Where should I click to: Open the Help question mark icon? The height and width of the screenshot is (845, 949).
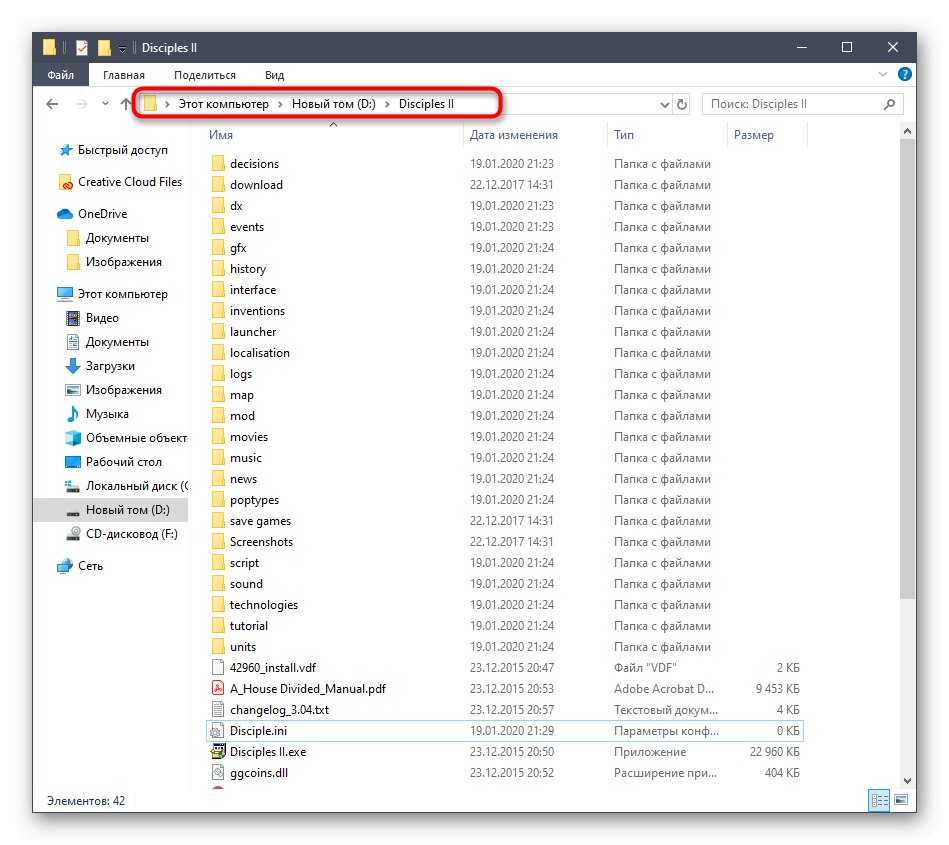[x=904, y=74]
